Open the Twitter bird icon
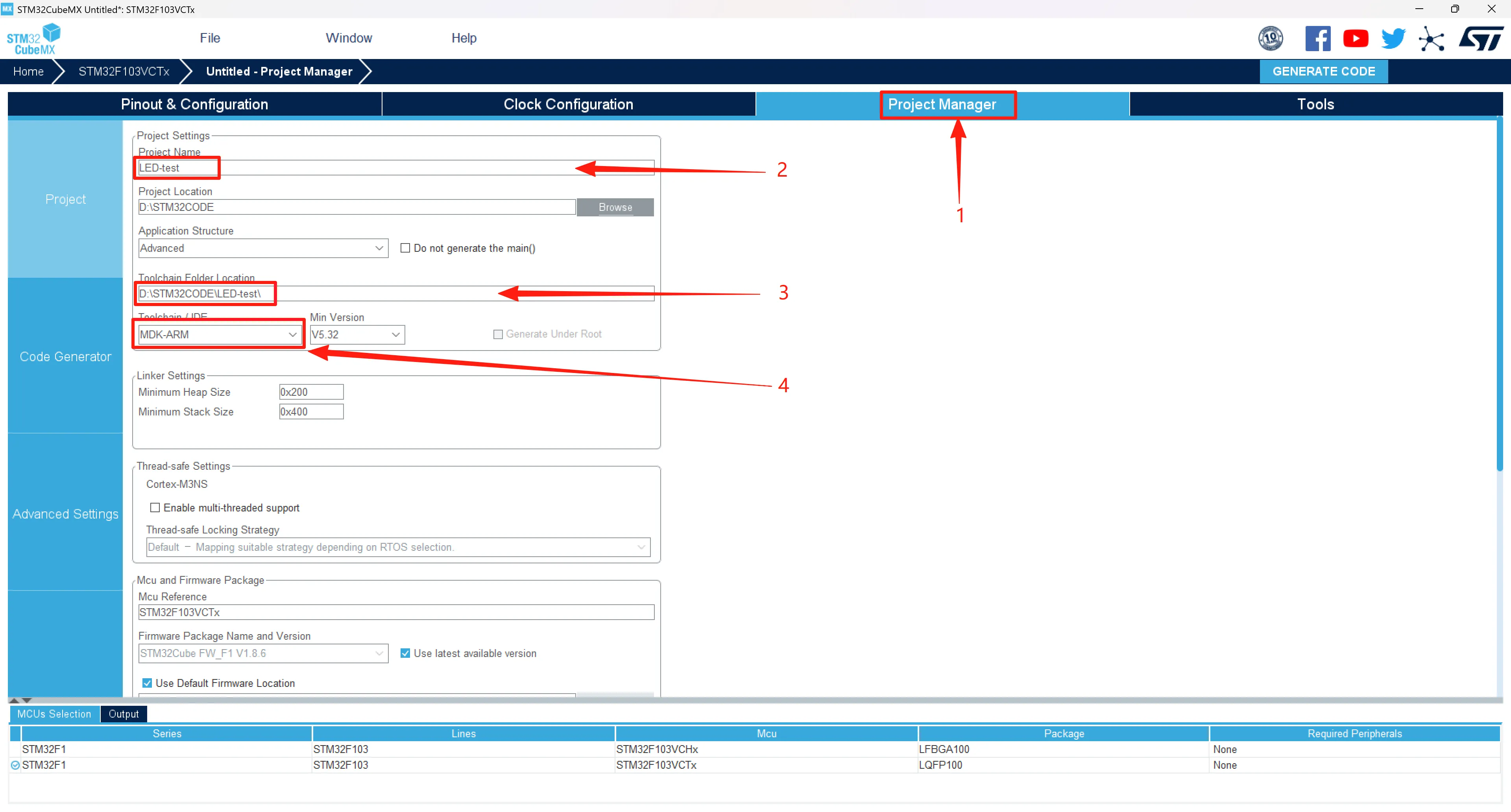The image size is (1511, 812). 1393,39
